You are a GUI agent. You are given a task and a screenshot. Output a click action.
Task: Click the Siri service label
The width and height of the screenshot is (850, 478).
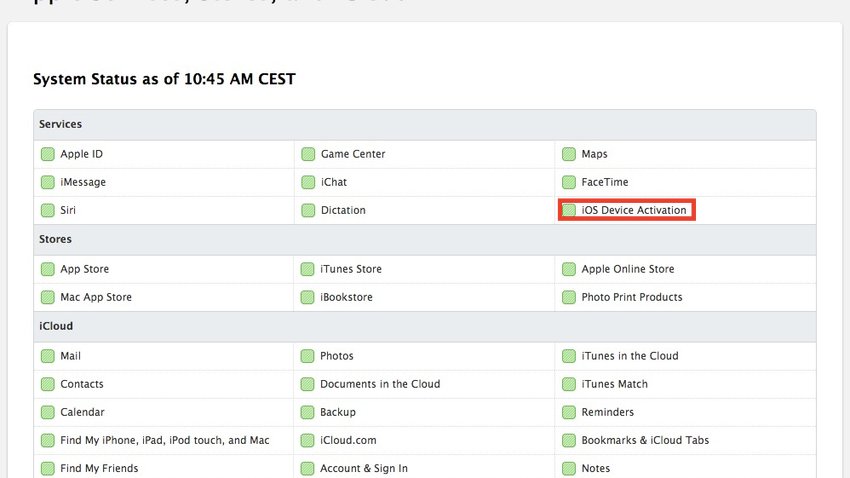[x=68, y=210]
